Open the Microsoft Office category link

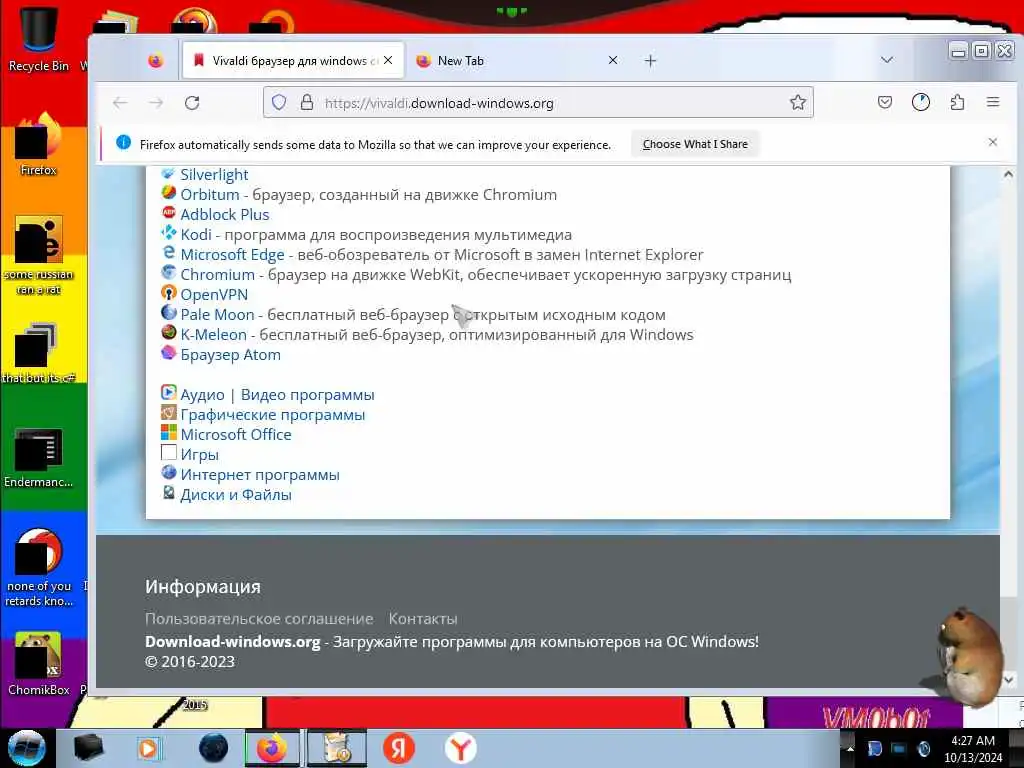pos(236,434)
